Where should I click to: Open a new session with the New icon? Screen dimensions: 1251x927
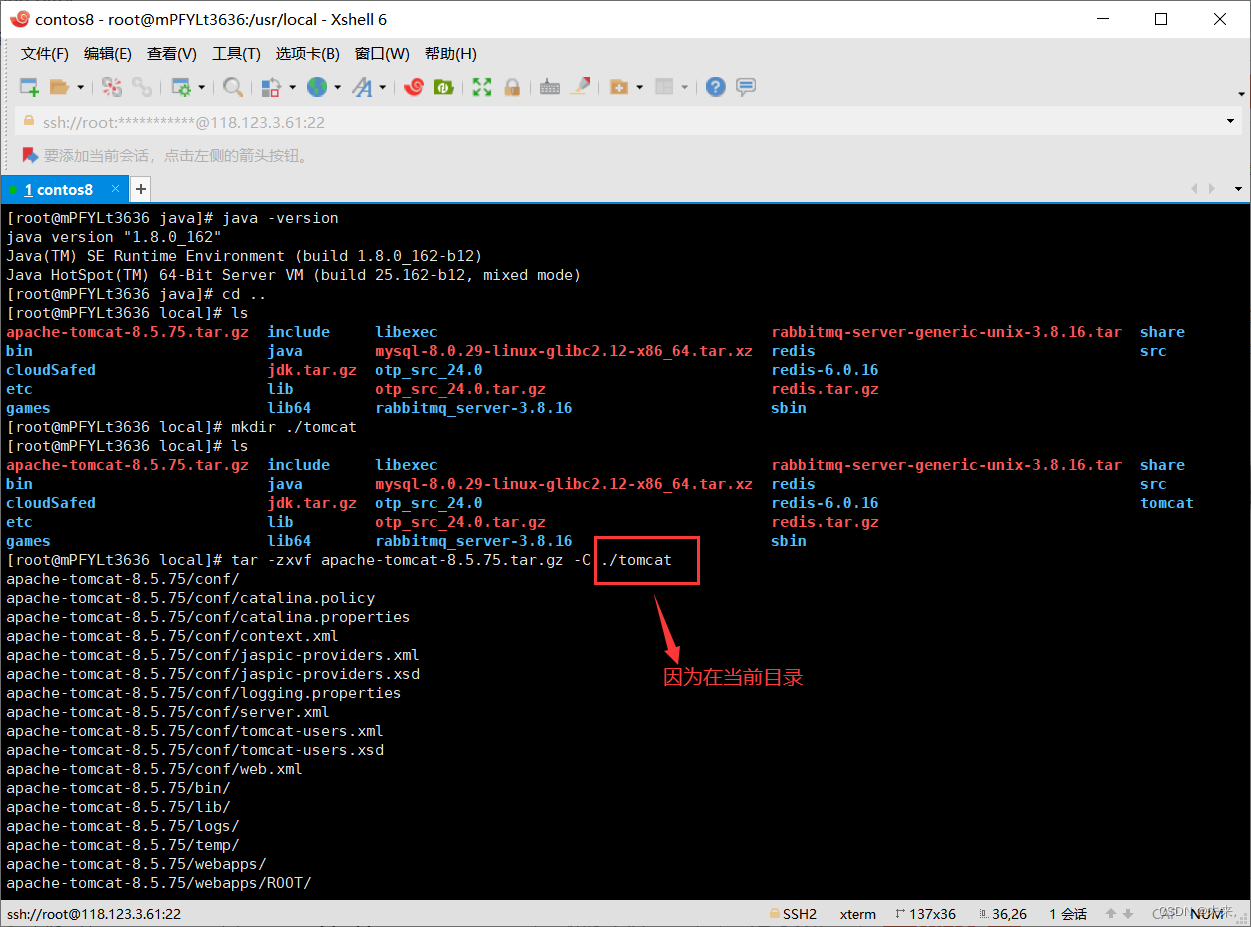point(28,87)
